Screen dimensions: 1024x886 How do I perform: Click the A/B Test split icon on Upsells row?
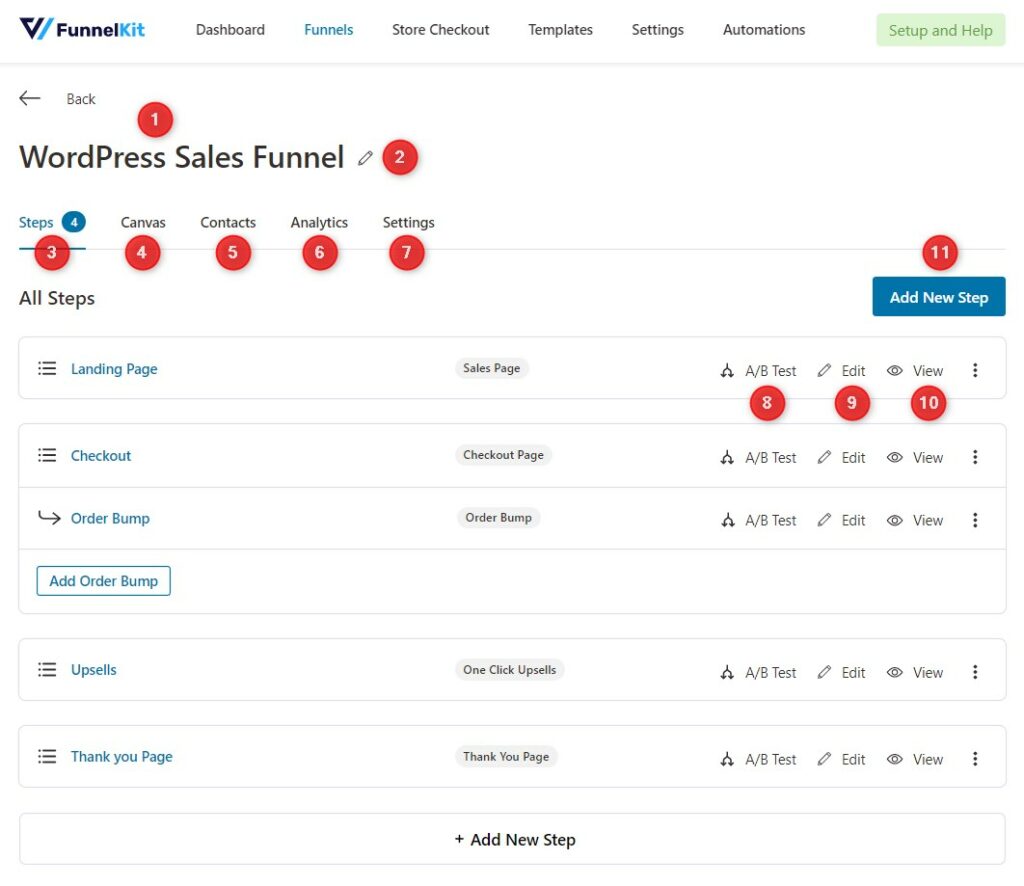coord(727,672)
